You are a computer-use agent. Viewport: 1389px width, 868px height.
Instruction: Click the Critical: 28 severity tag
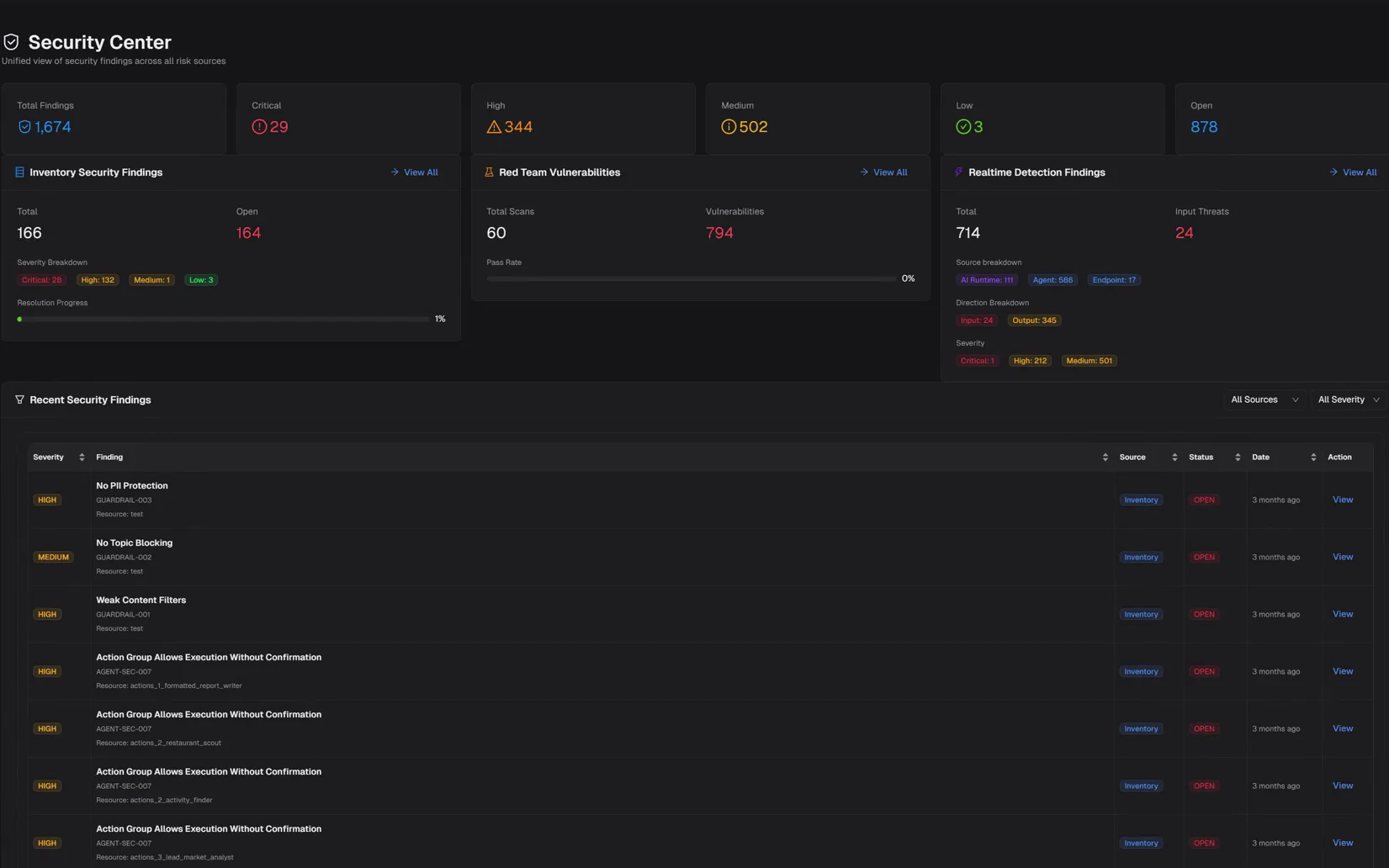(42, 280)
